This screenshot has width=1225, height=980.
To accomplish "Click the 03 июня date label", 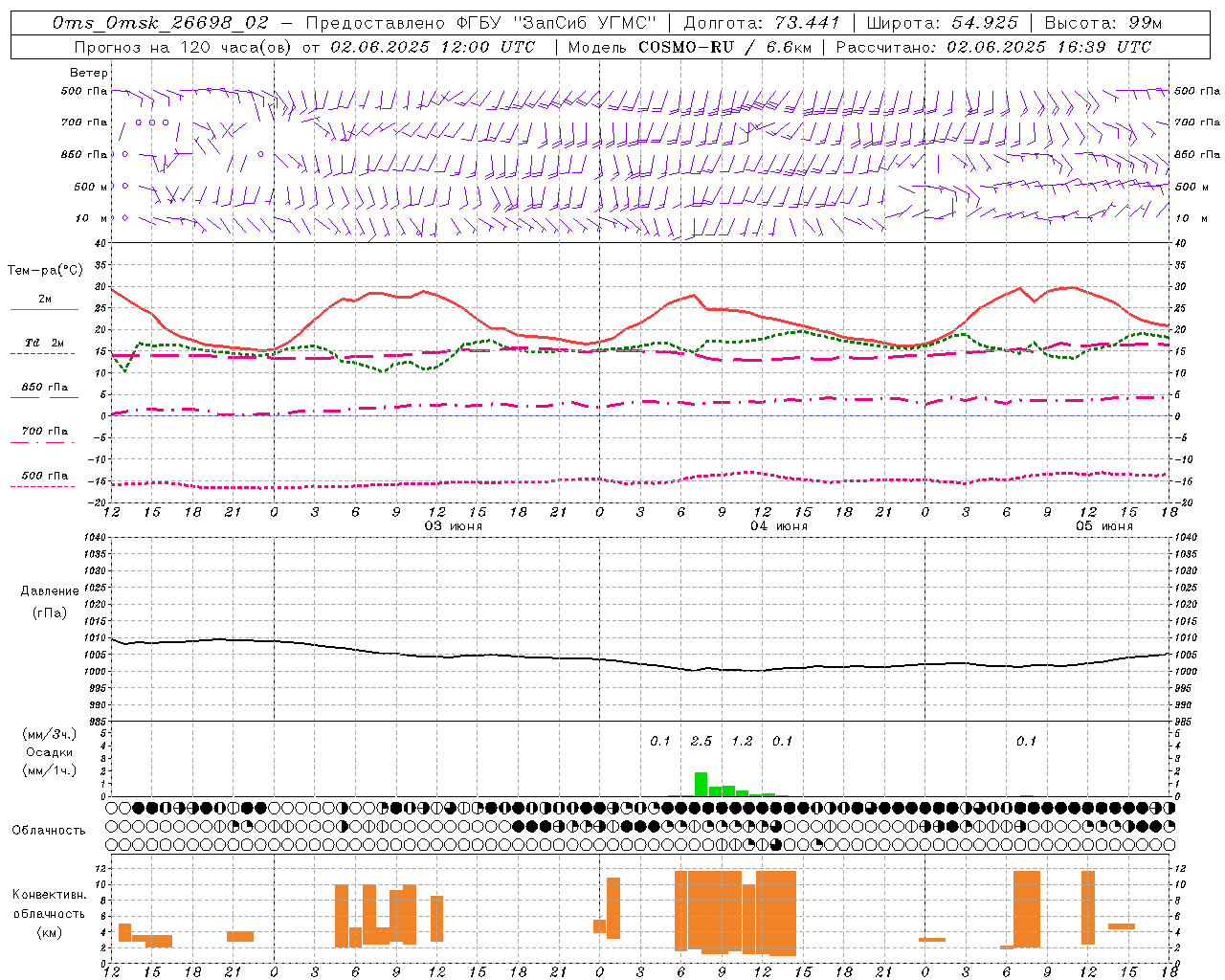I will [x=454, y=526].
